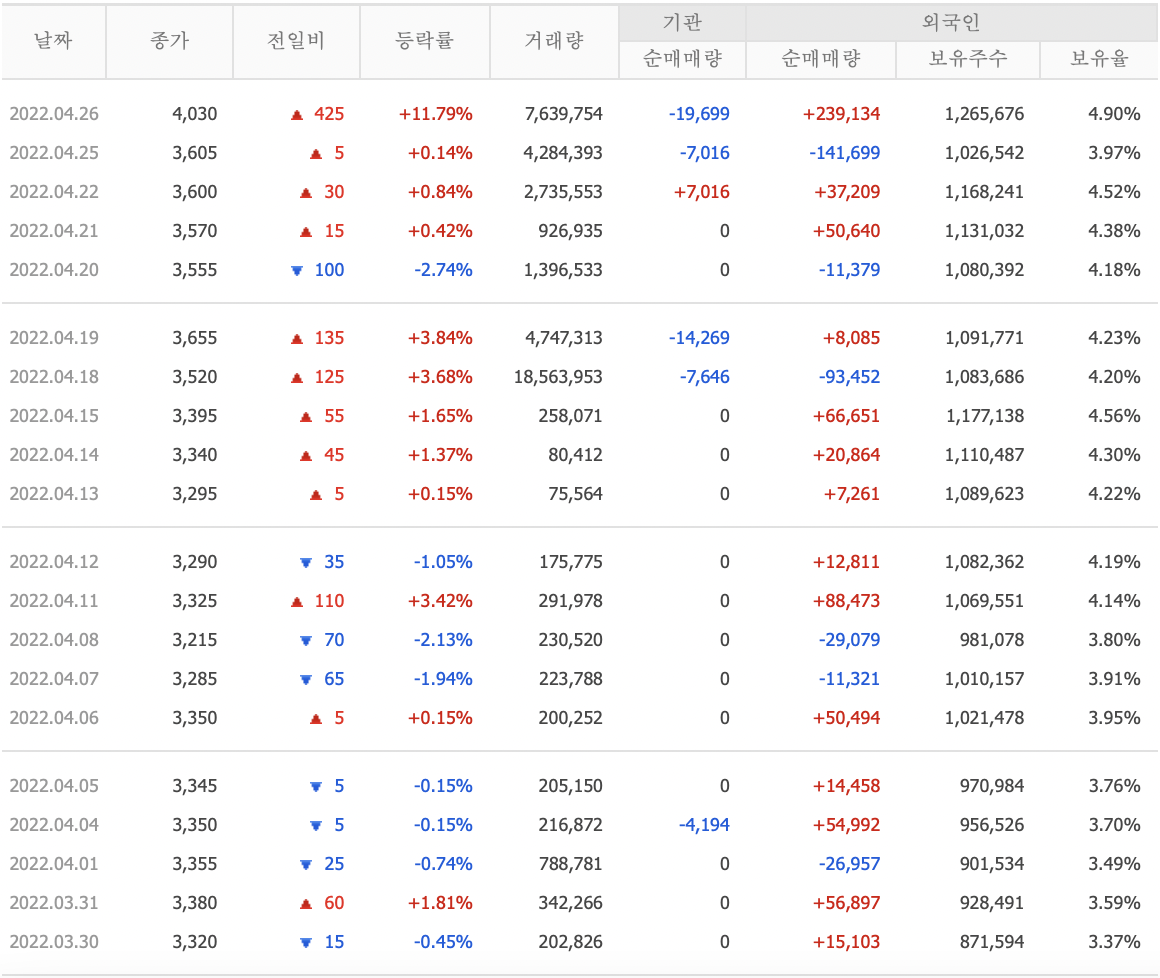This screenshot has width=1160, height=978.
Task: Click the blue down arrow beside 70
Action: tap(306, 641)
